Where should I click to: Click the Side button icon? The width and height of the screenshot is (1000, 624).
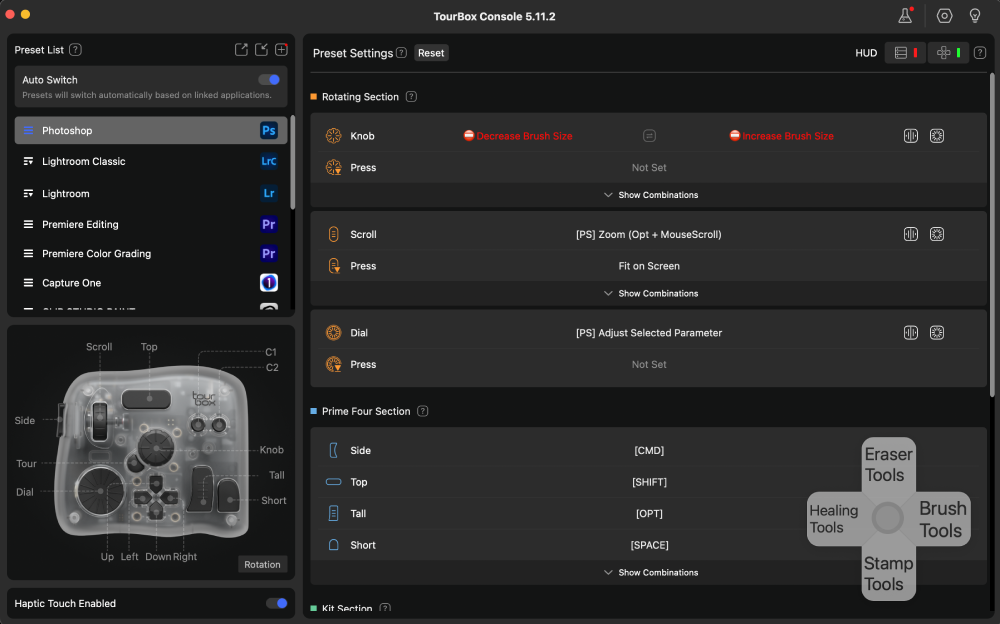point(334,450)
